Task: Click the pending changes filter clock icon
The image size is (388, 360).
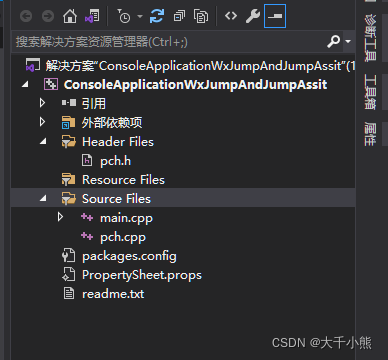Action: 124,16
